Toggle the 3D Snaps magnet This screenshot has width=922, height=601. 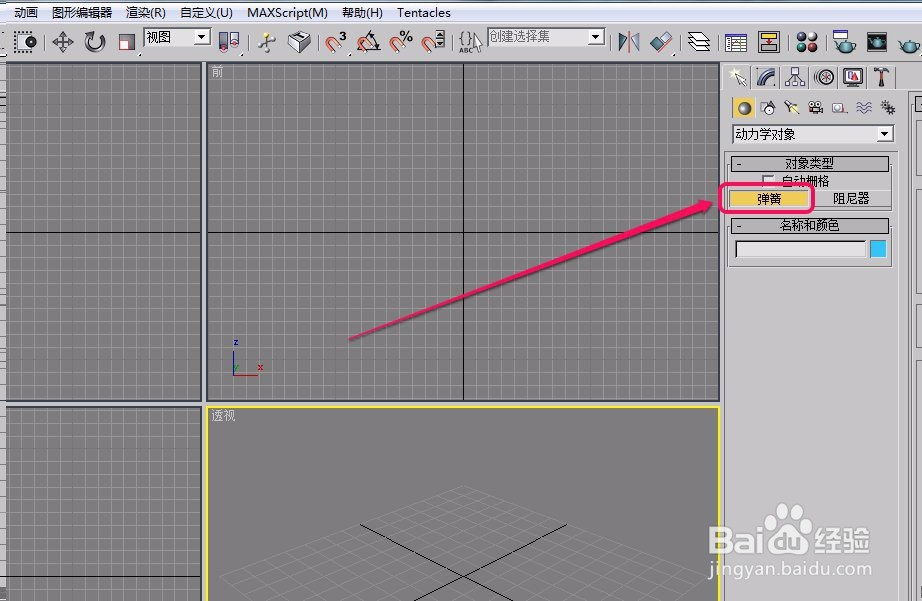point(336,42)
